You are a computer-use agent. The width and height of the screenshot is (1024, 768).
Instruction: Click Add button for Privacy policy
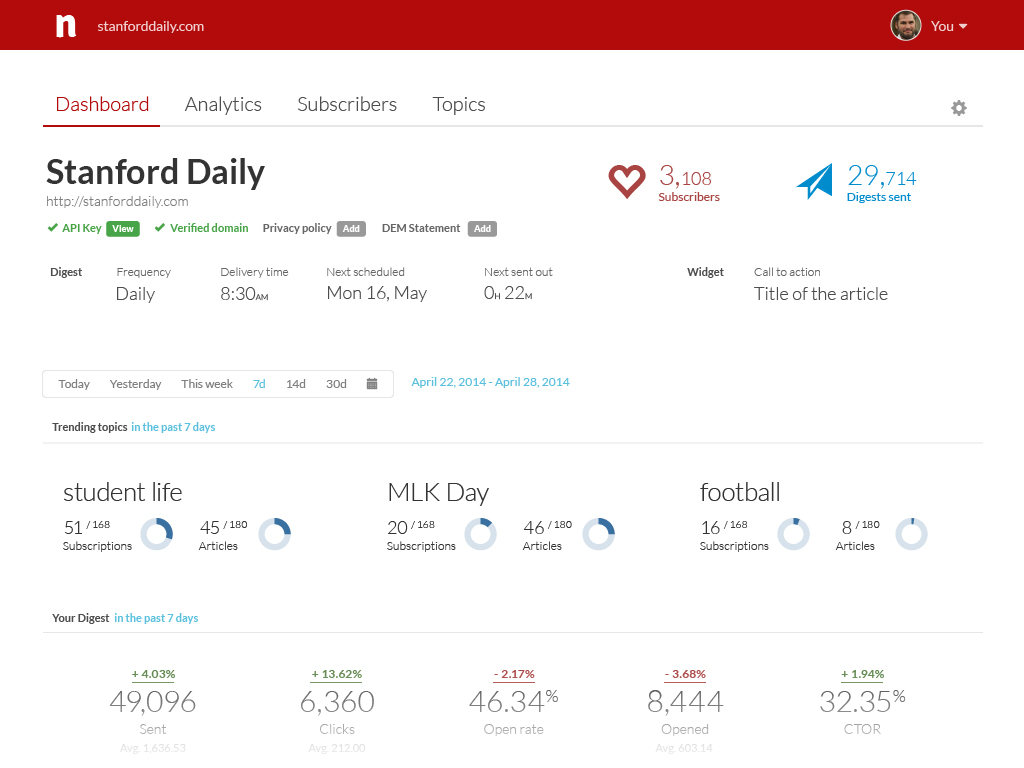point(351,229)
